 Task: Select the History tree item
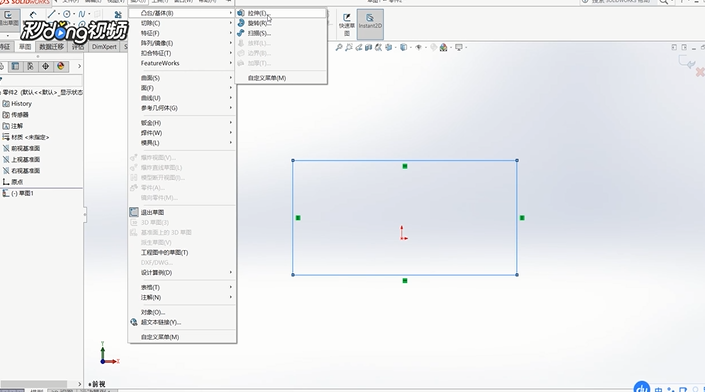17,103
